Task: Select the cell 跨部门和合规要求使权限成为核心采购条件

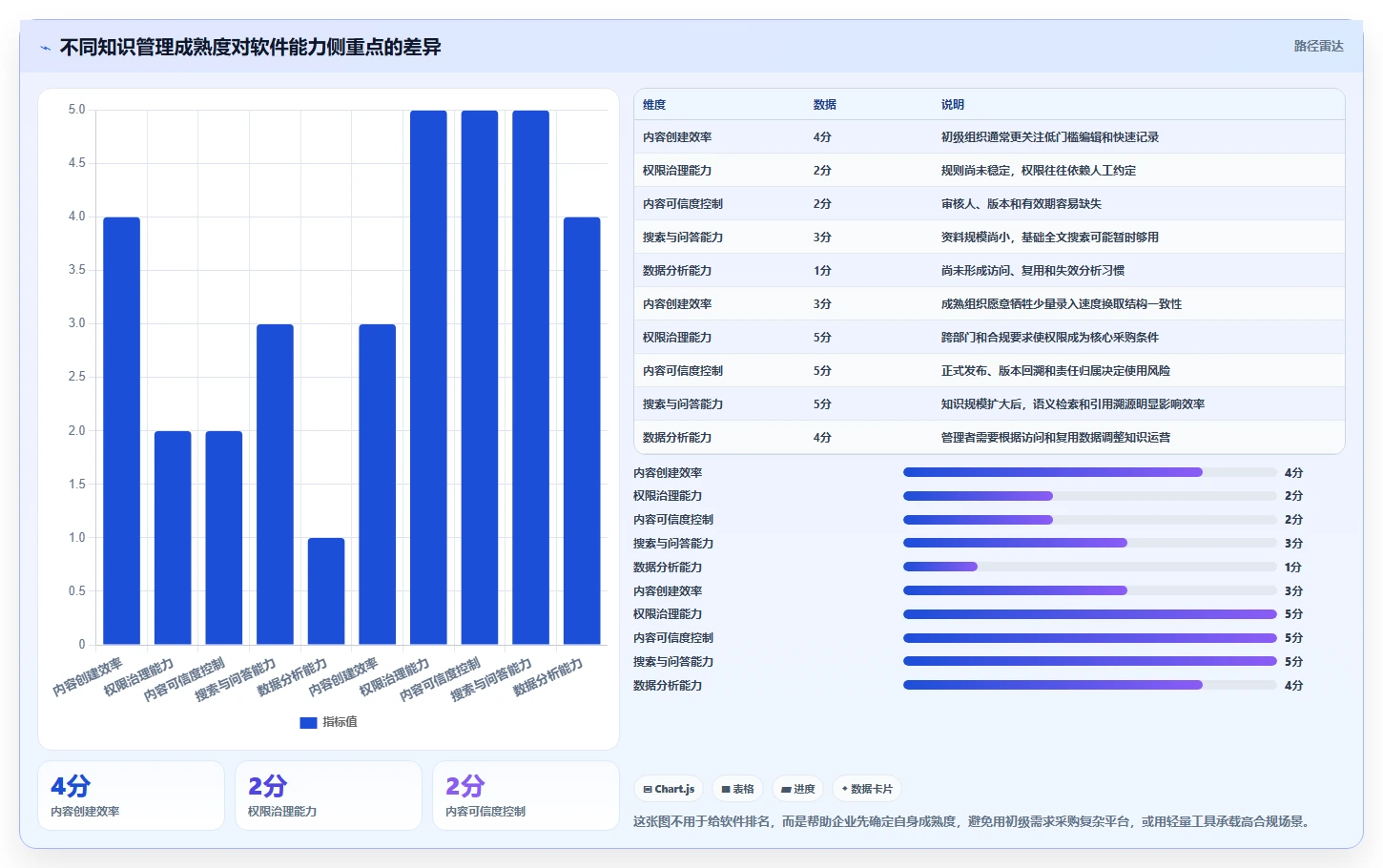Action: 1050,338
